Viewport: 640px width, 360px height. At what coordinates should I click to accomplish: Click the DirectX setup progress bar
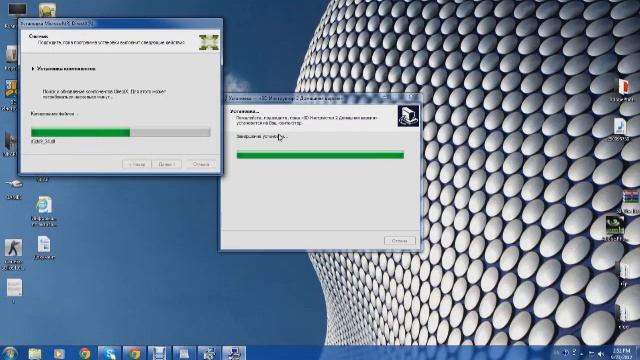click(x=121, y=133)
